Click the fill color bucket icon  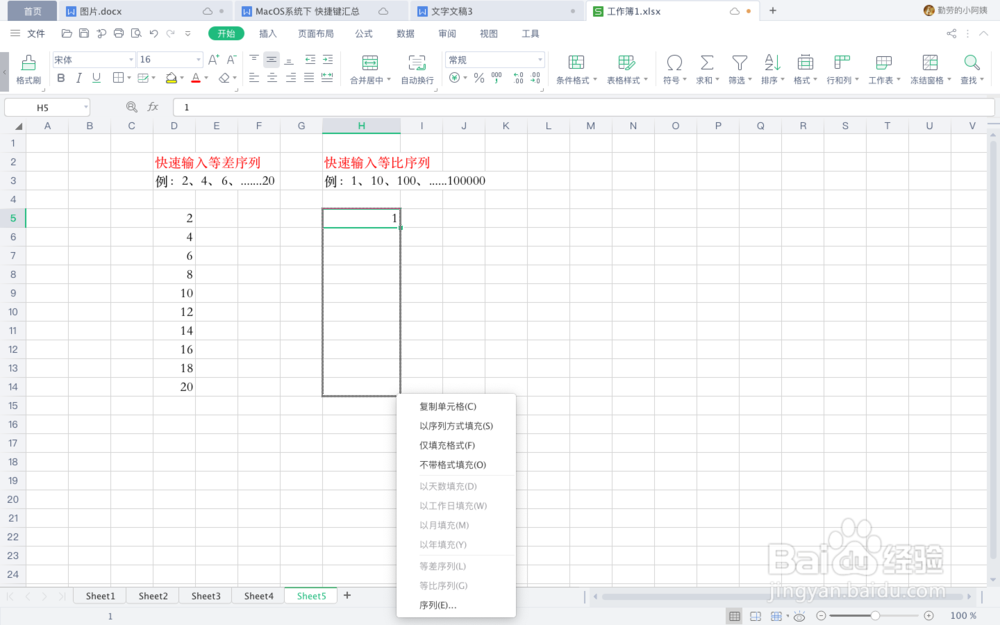coord(171,78)
